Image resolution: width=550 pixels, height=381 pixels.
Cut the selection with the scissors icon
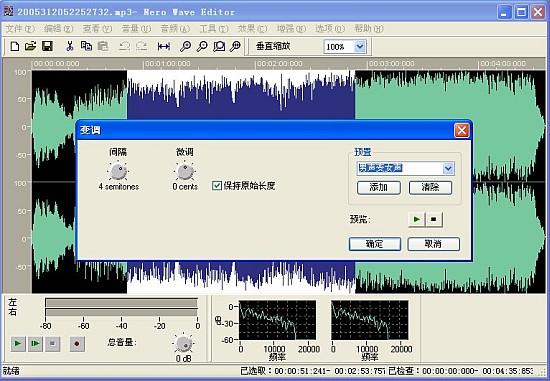coord(70,46)
